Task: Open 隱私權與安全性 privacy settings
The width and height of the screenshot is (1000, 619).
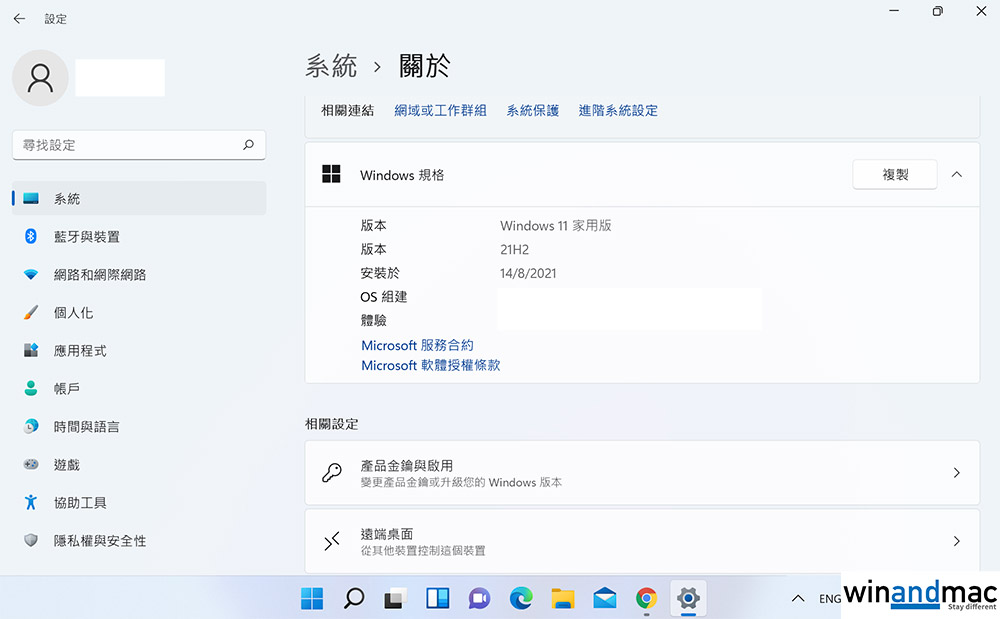Action: coord(99,541)
